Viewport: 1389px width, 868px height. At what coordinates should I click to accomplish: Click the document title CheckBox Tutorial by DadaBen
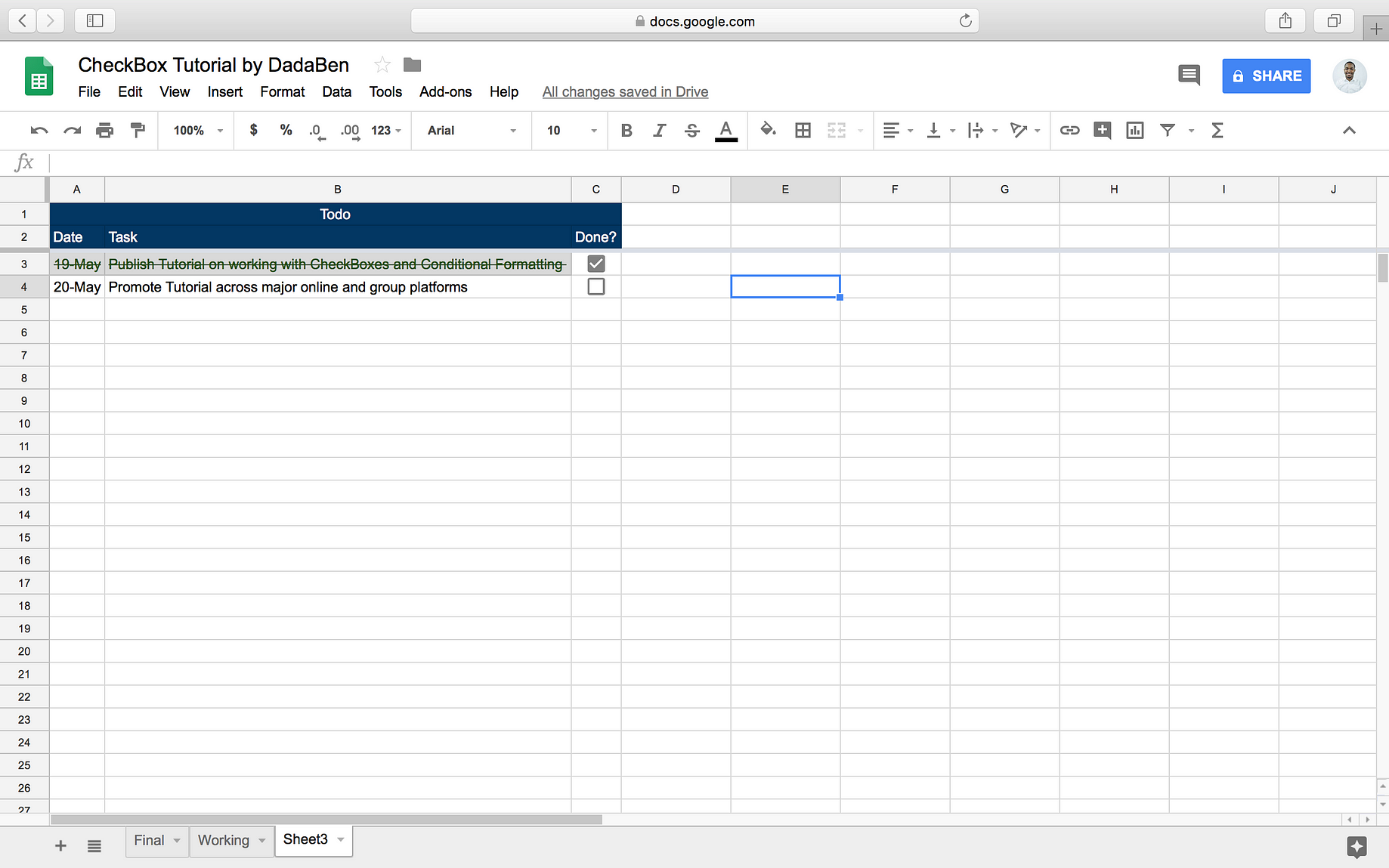tap(214, 65)
